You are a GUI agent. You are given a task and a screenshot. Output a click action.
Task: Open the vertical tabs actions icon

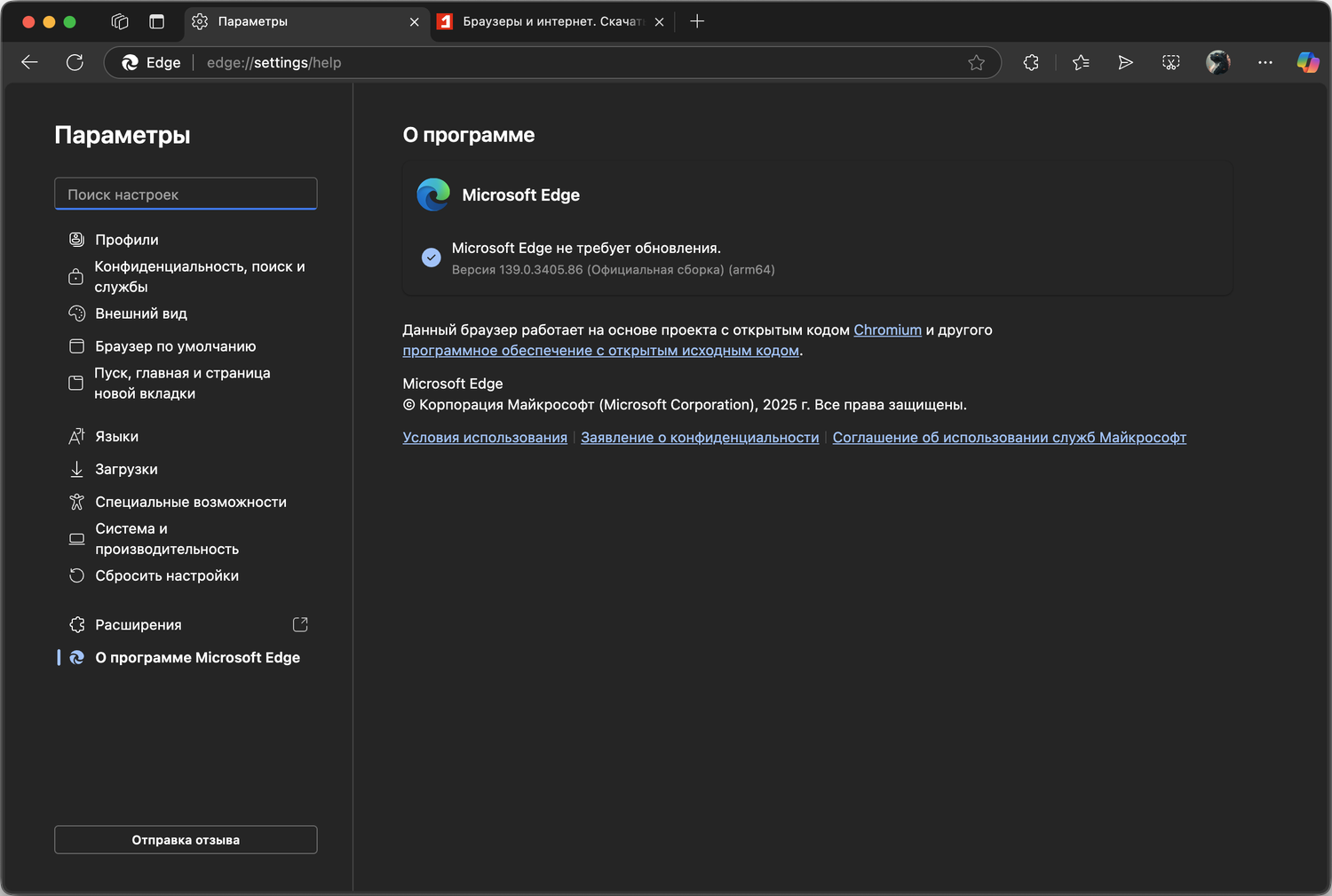click(156, 21)
